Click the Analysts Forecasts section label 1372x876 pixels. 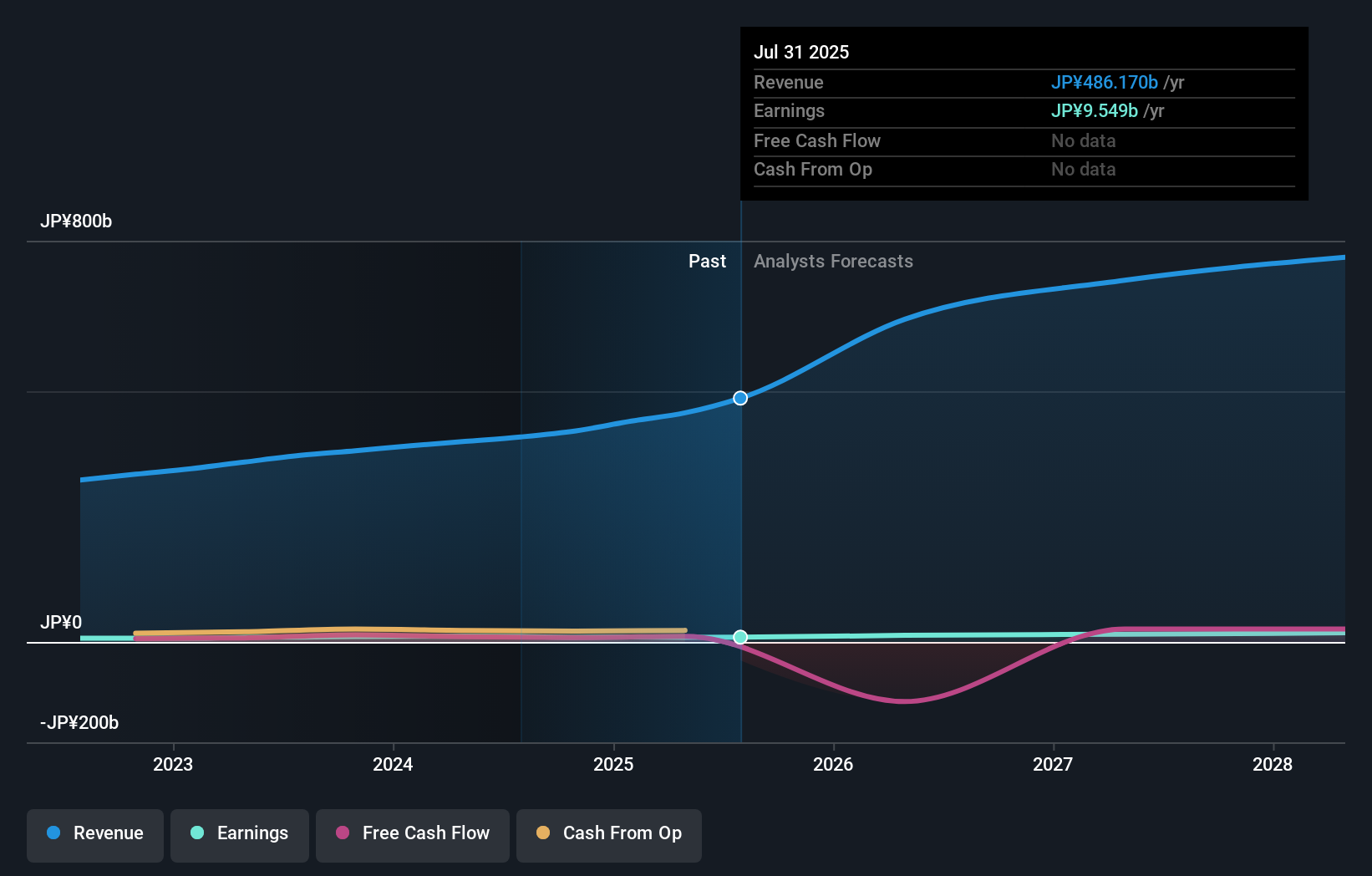tap(833, 261)
